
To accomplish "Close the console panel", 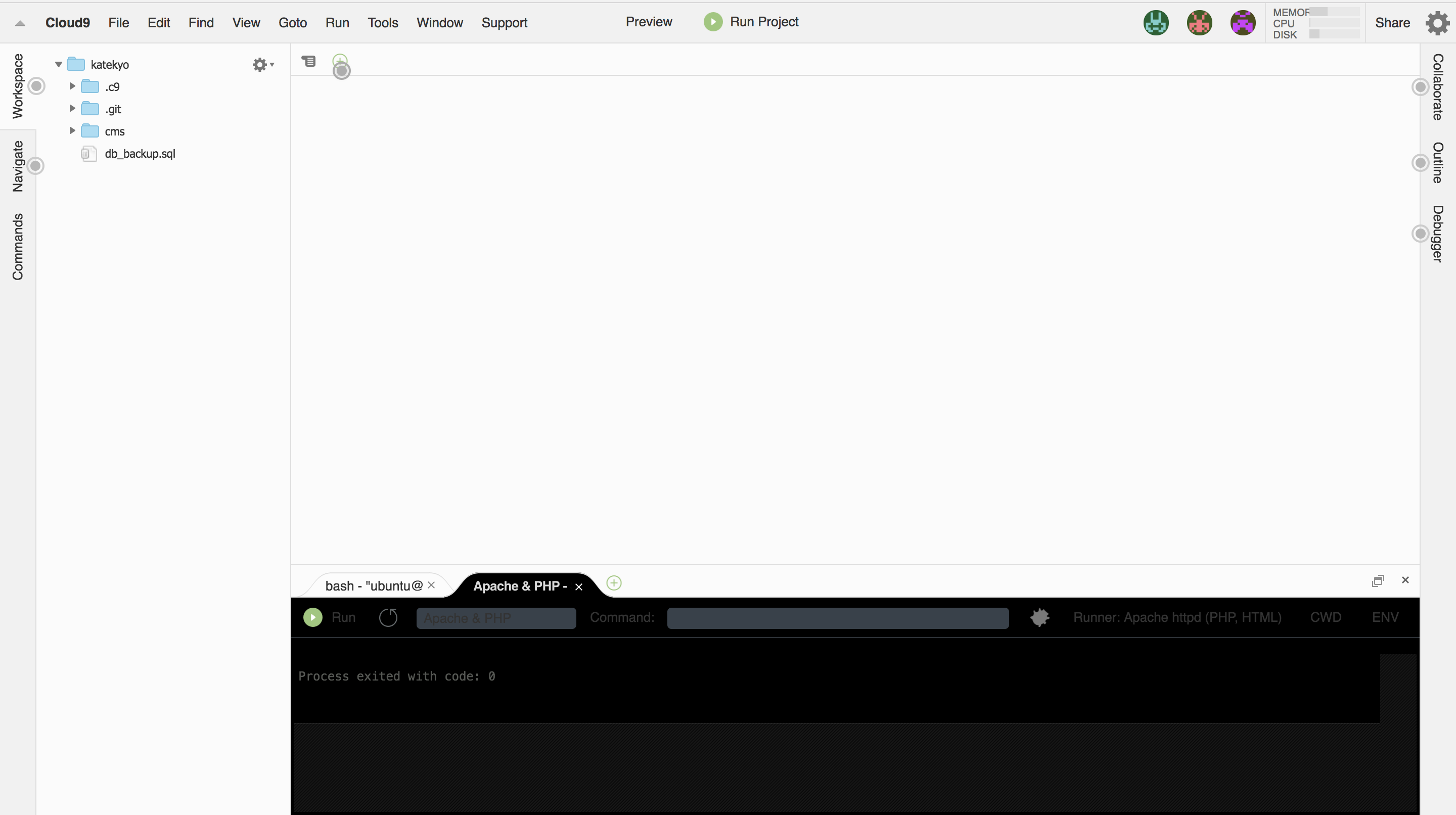I will click(1405, 580).
